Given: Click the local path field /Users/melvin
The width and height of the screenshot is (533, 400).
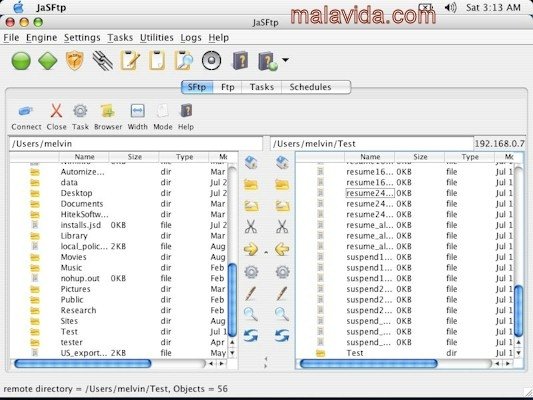Looking at the screenshot, I should point(136,144).
